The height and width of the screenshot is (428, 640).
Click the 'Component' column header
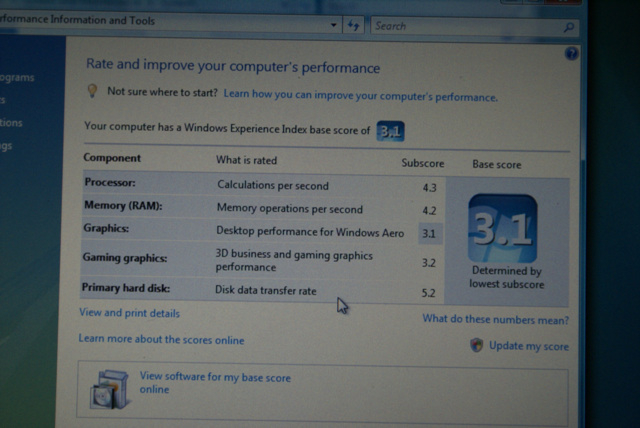(x=112, y=158)
